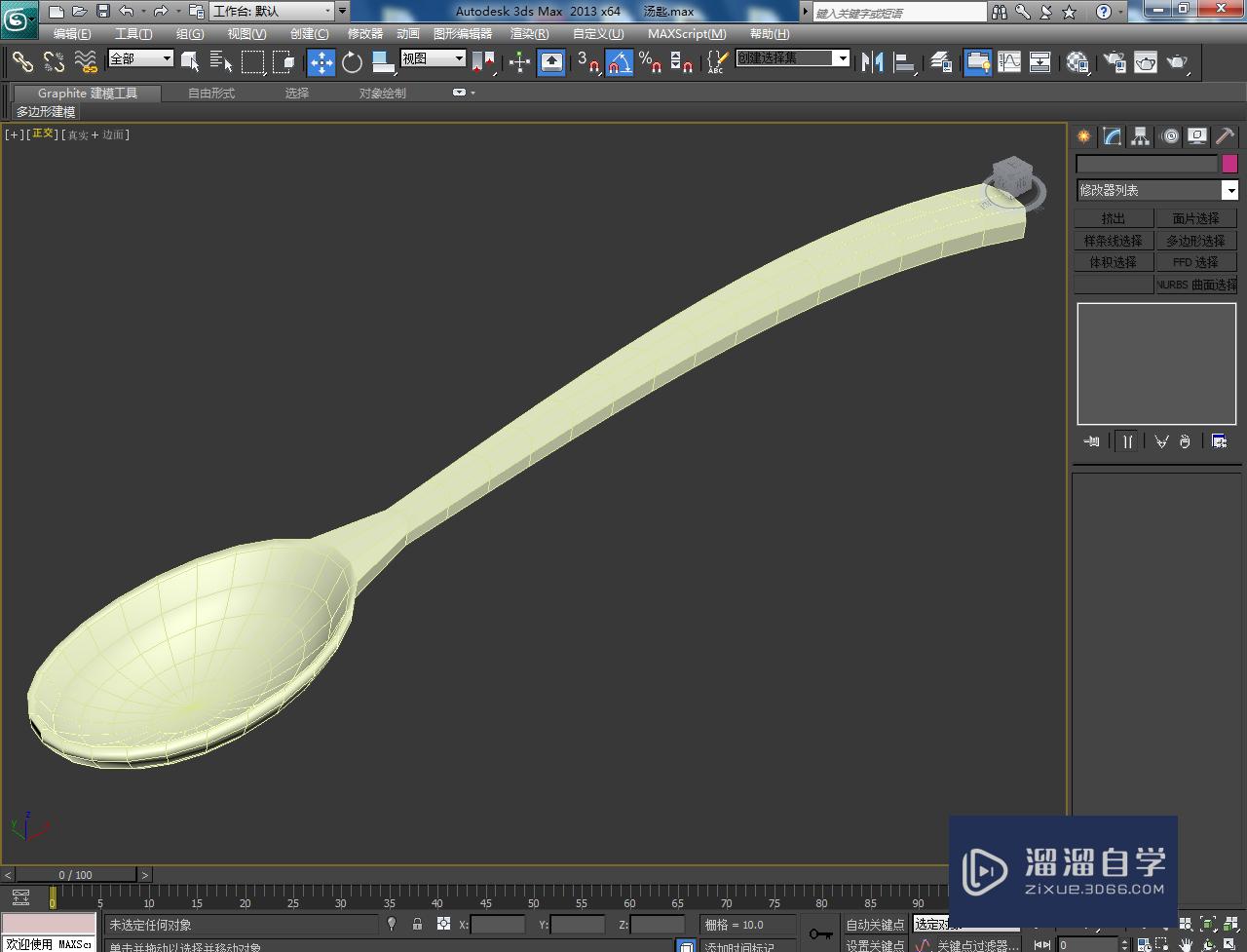
Task: Click the '多边形选择' modifier button
Action: pyautogui.click(x=1195, y=241)
